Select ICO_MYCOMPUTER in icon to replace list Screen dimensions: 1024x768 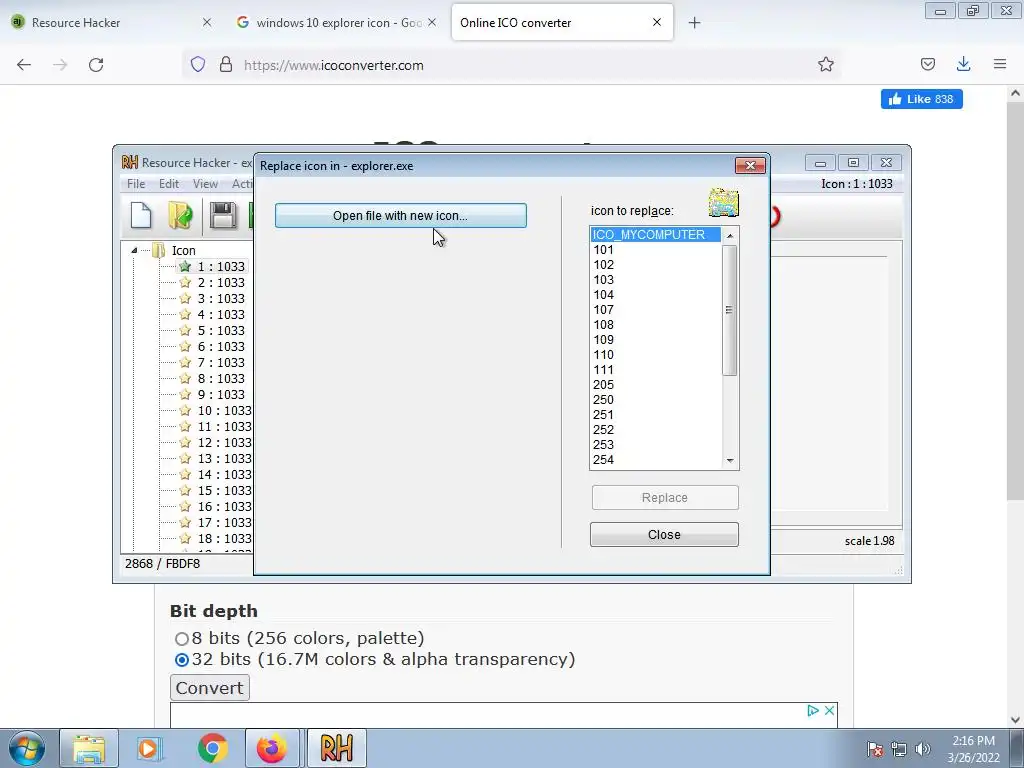click(656, 234)
